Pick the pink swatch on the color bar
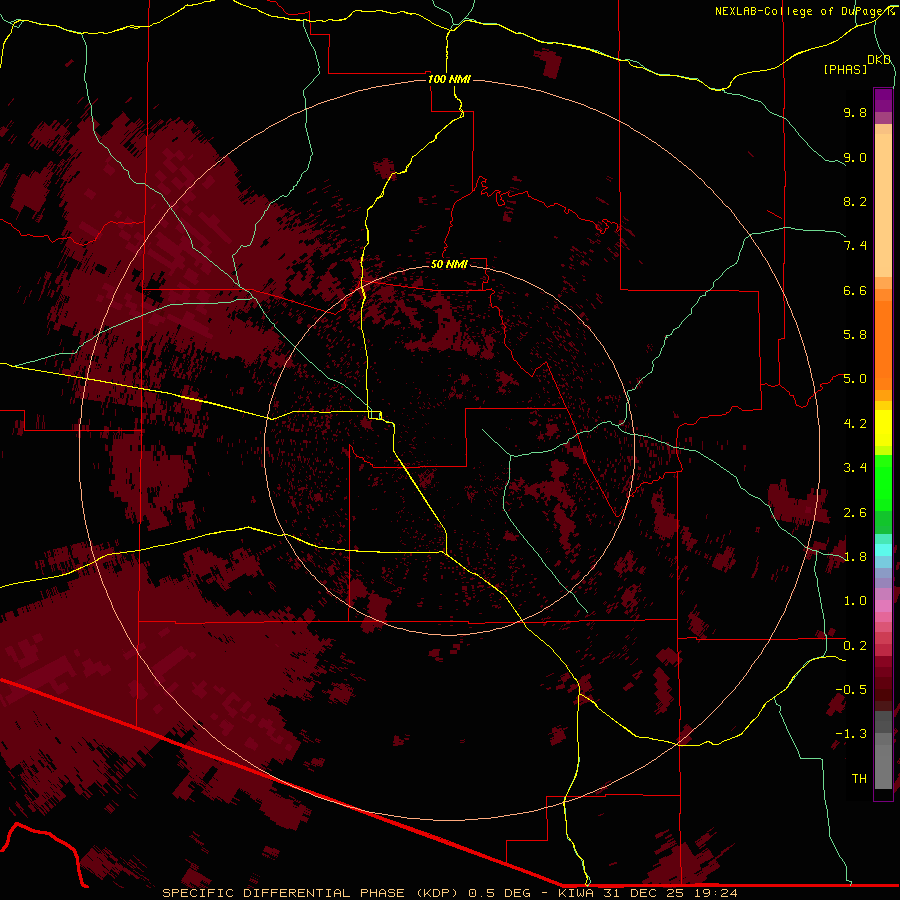This screenshot has height=900, width=900. pos(883,606)
